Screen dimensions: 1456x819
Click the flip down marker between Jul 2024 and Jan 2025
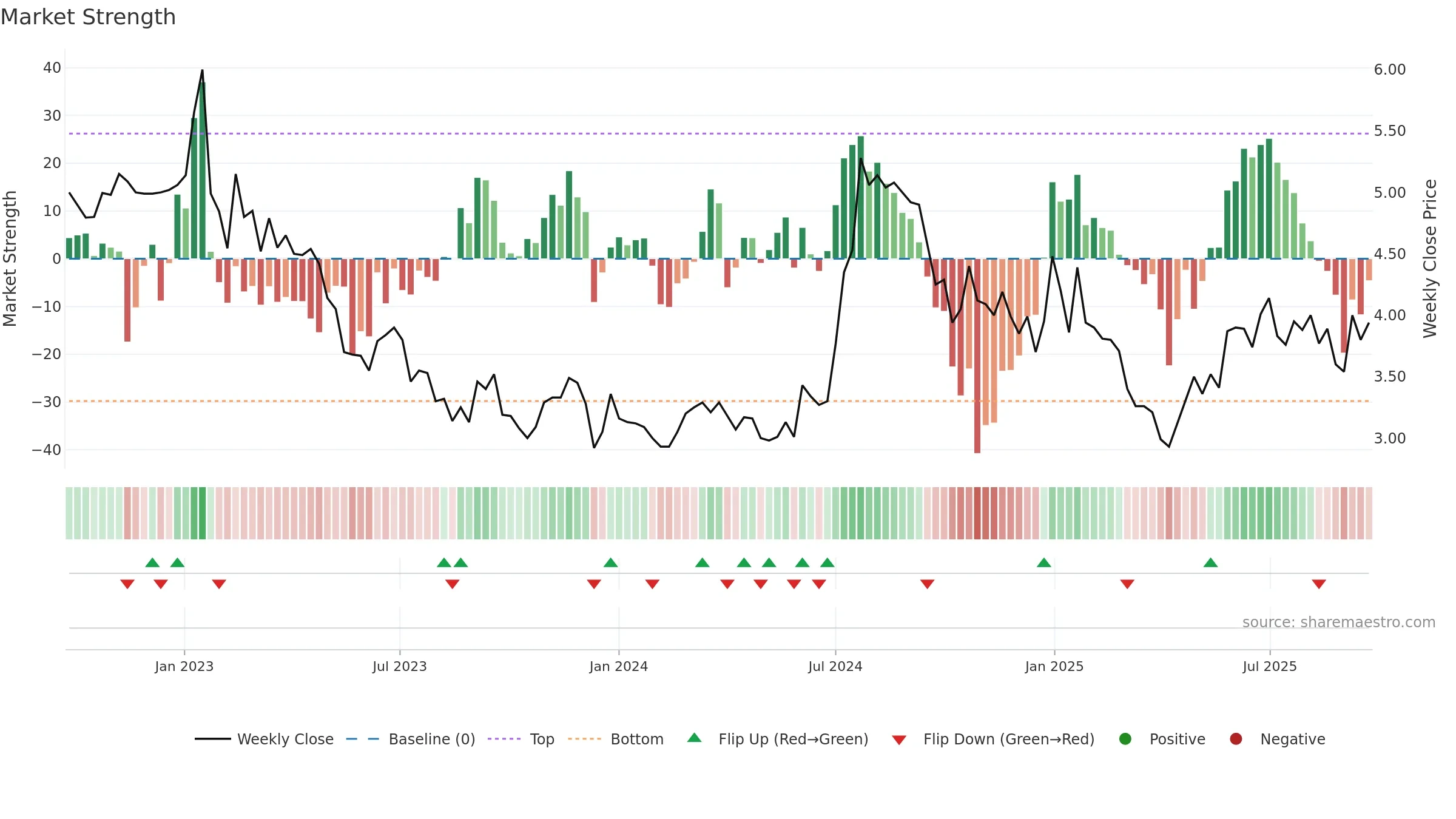point(928,584)
